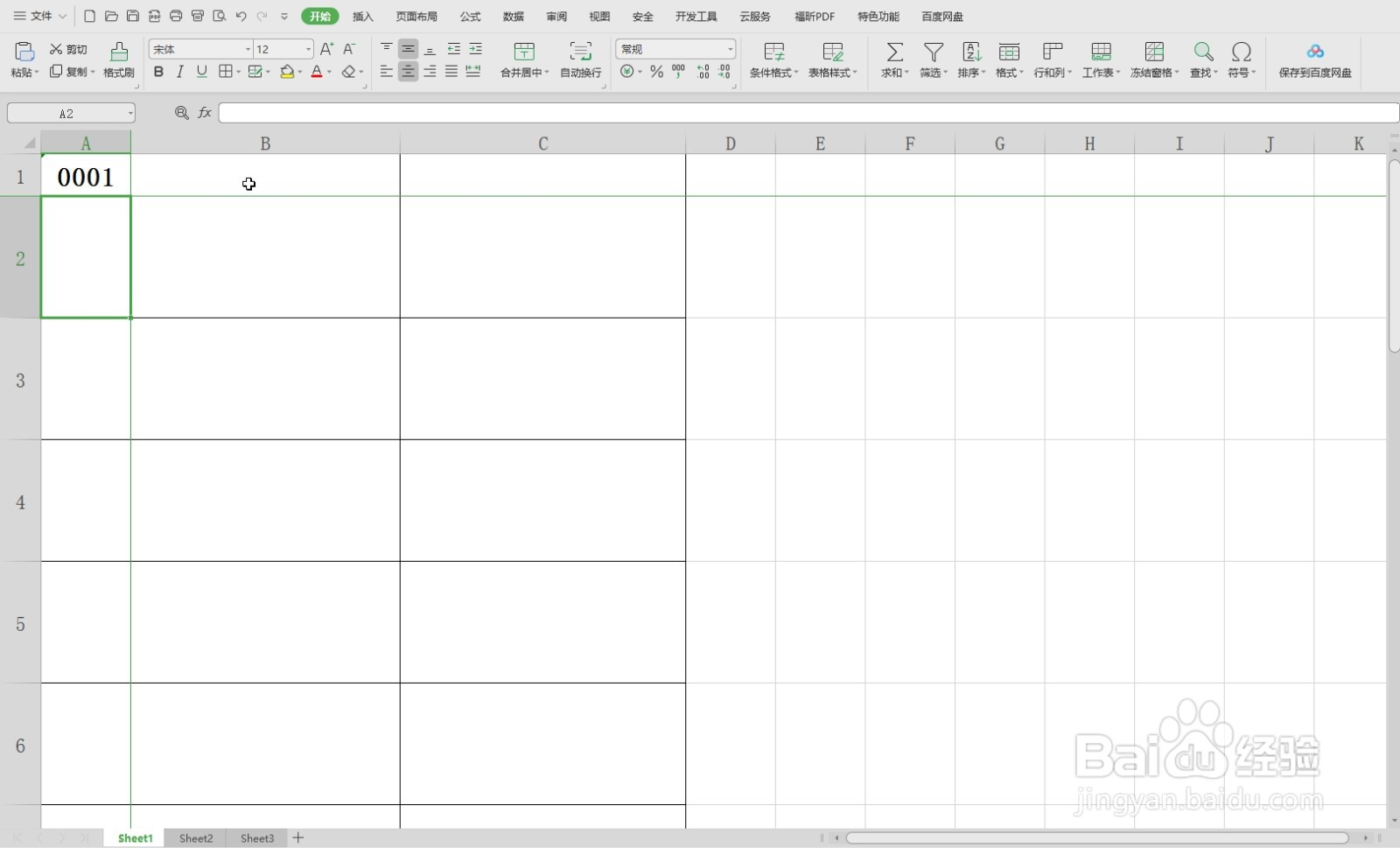Open the font size dropdown showing 12
Screen dimensions: 1400x848
pyautogui.click(x=308, y=49)
